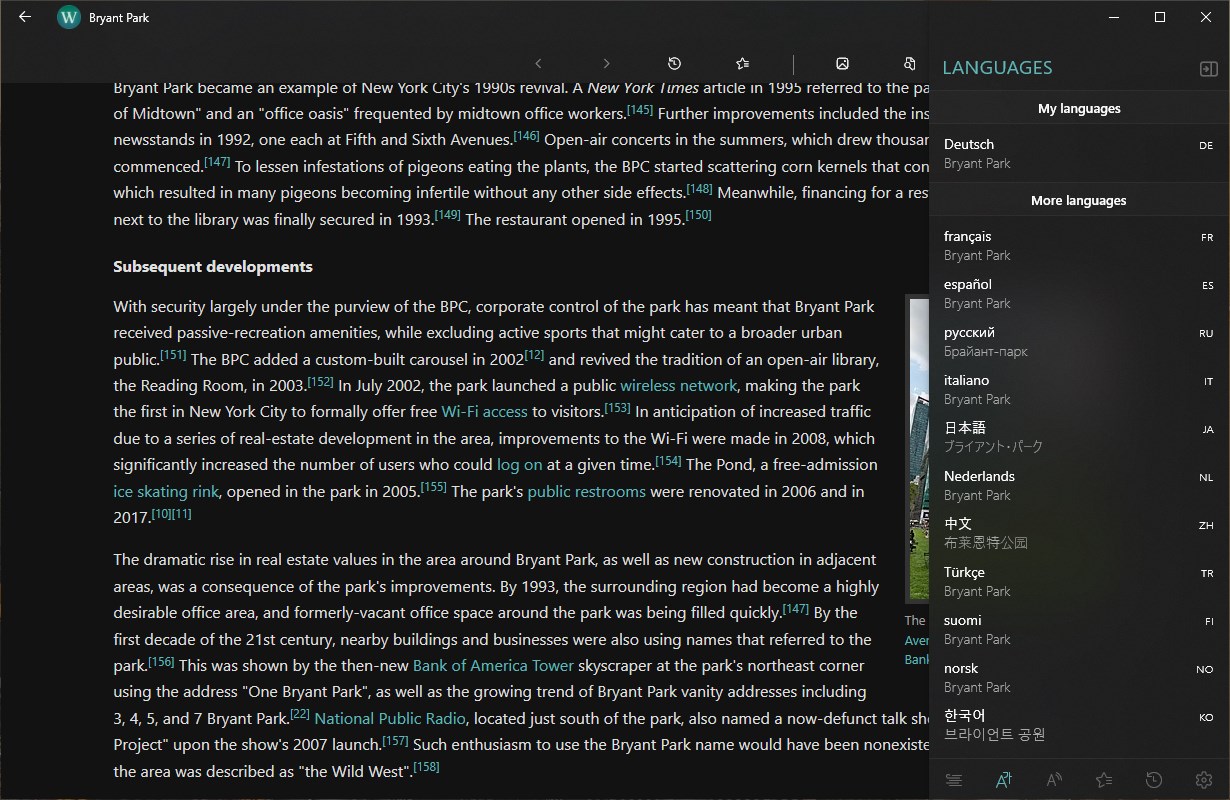The image size is (1230, 800).
Task: Follow the wireless network link
Action: tap(678, 385)
